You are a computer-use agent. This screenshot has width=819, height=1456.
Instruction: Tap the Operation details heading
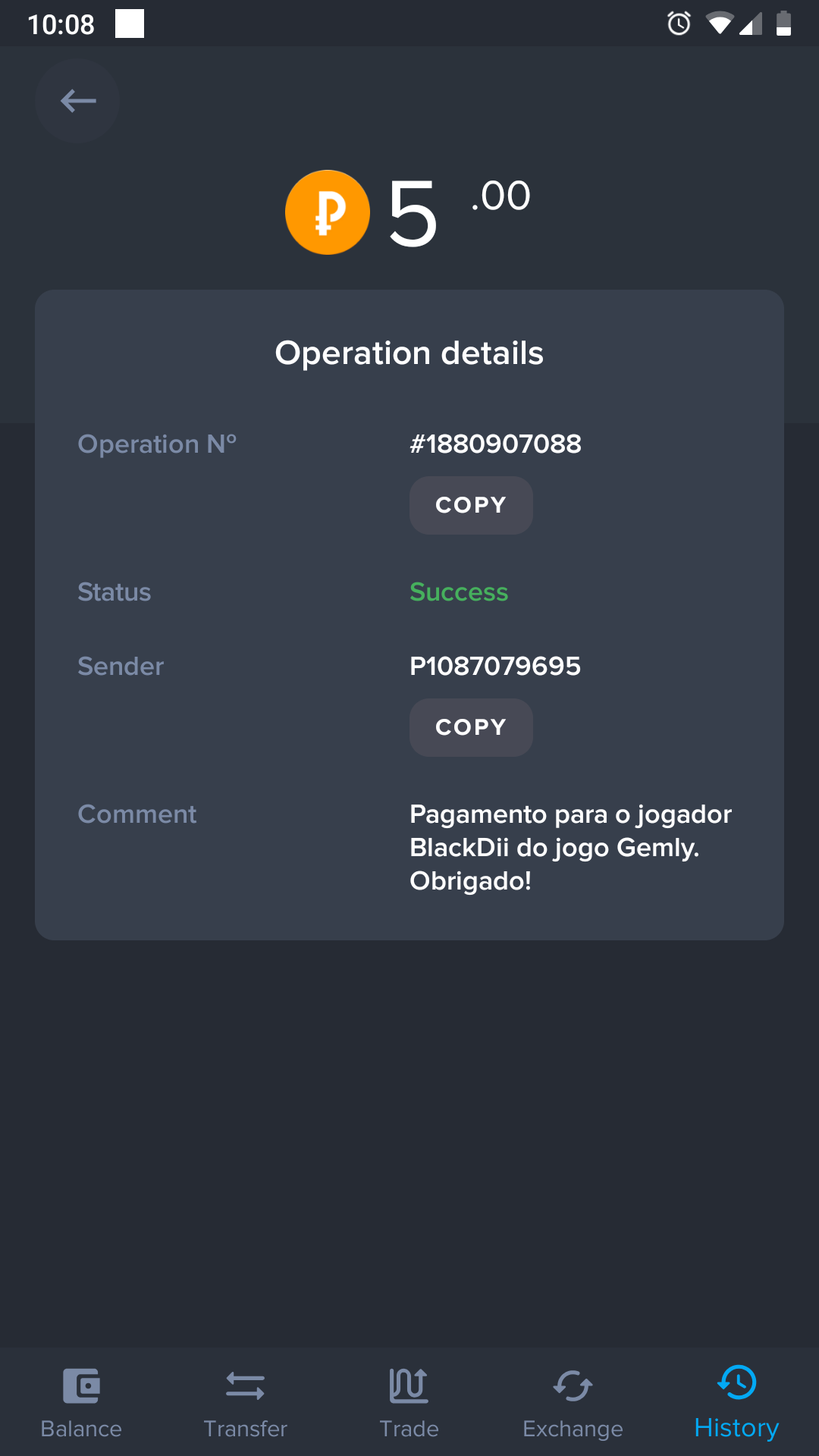pyautogui.click(x=409, y=353)
